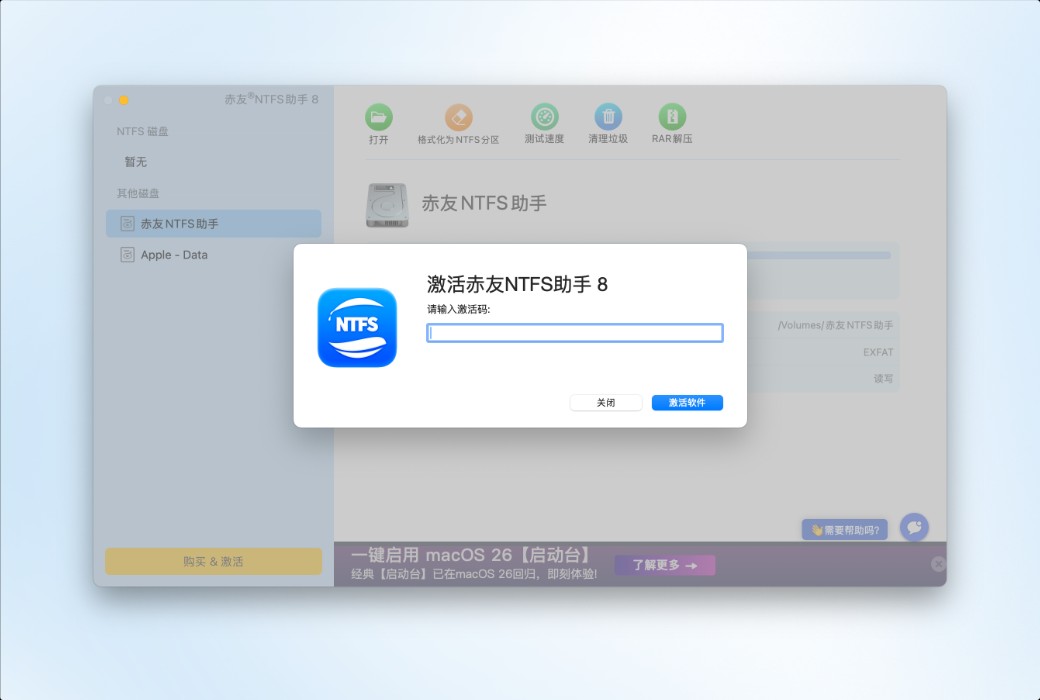
Task: Click the 激活软件 activate button
Action: (x=687, y=403)
